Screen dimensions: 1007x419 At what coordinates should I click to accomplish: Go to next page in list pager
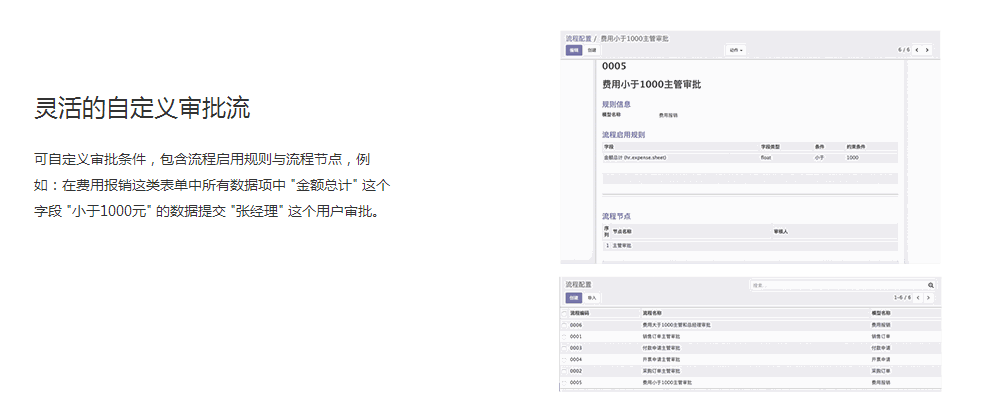pos(928,298)
